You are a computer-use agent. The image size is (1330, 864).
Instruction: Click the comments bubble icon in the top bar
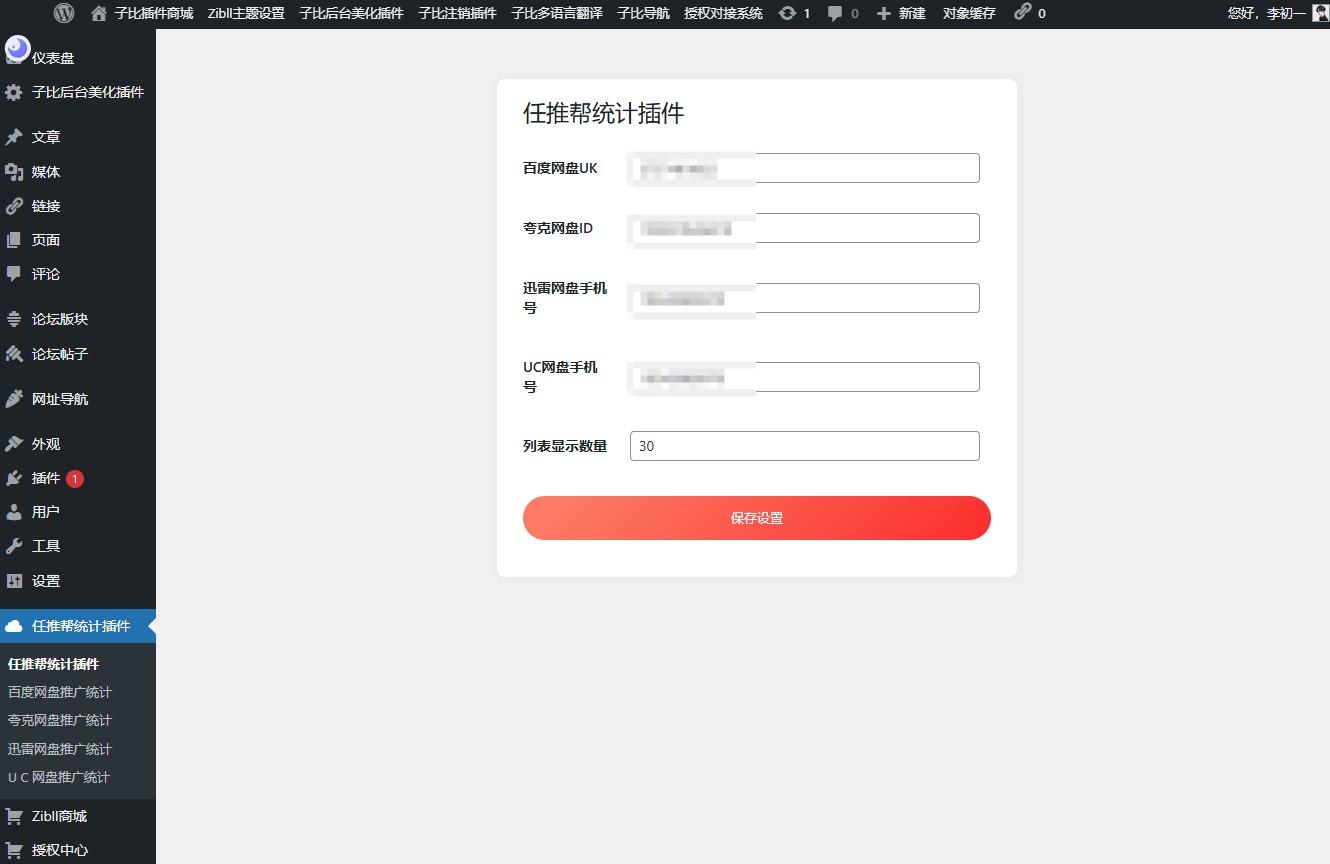coord(835,13)
